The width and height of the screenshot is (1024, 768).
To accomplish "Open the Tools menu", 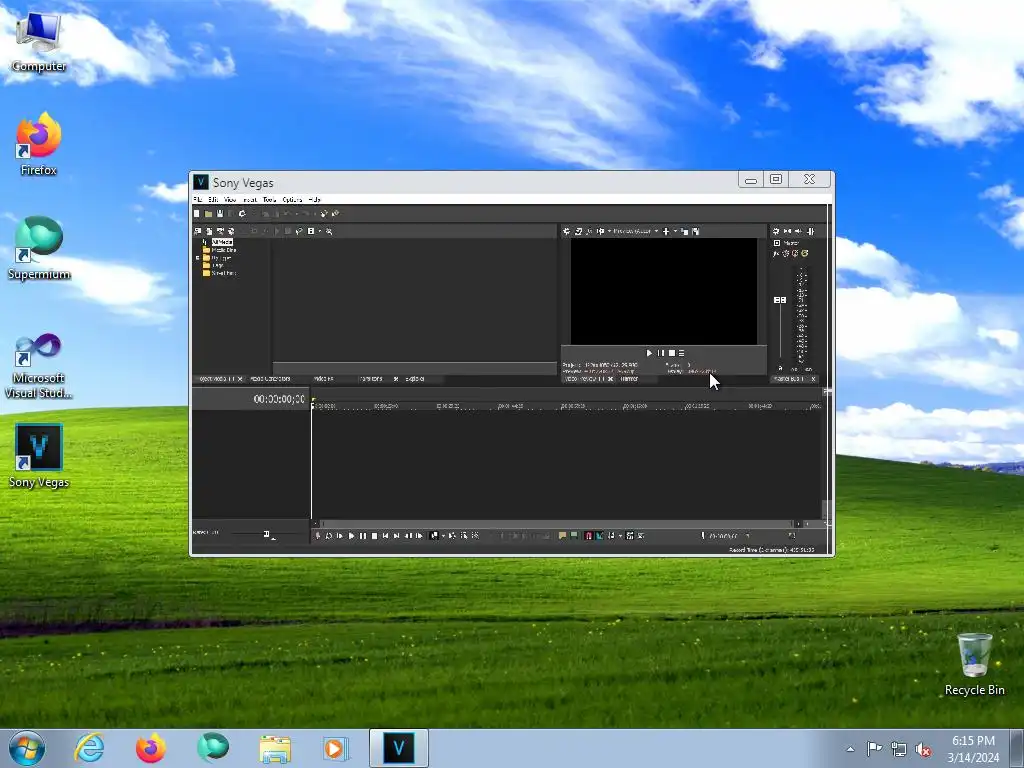I will tap(270, 199).
